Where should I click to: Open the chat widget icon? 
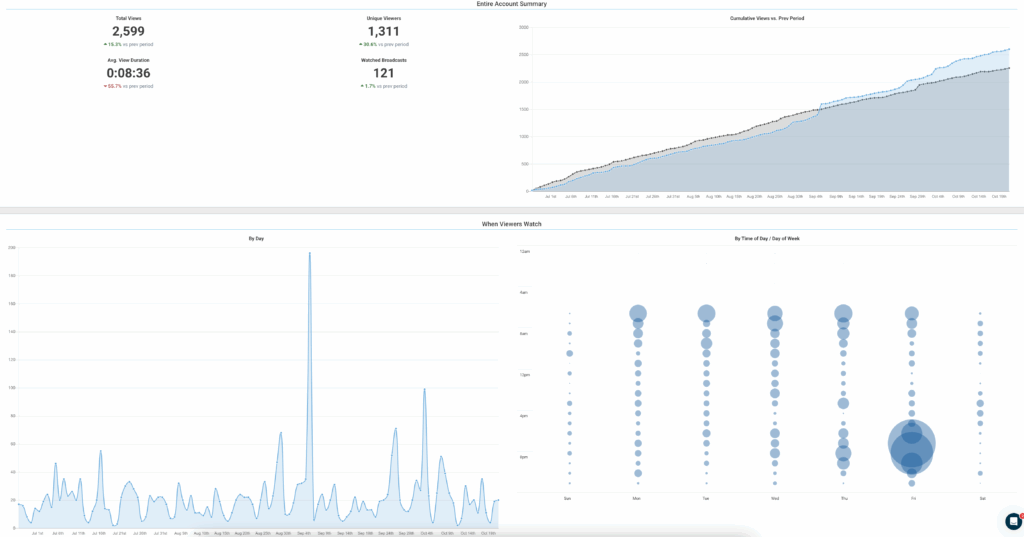click(1013, 521)
